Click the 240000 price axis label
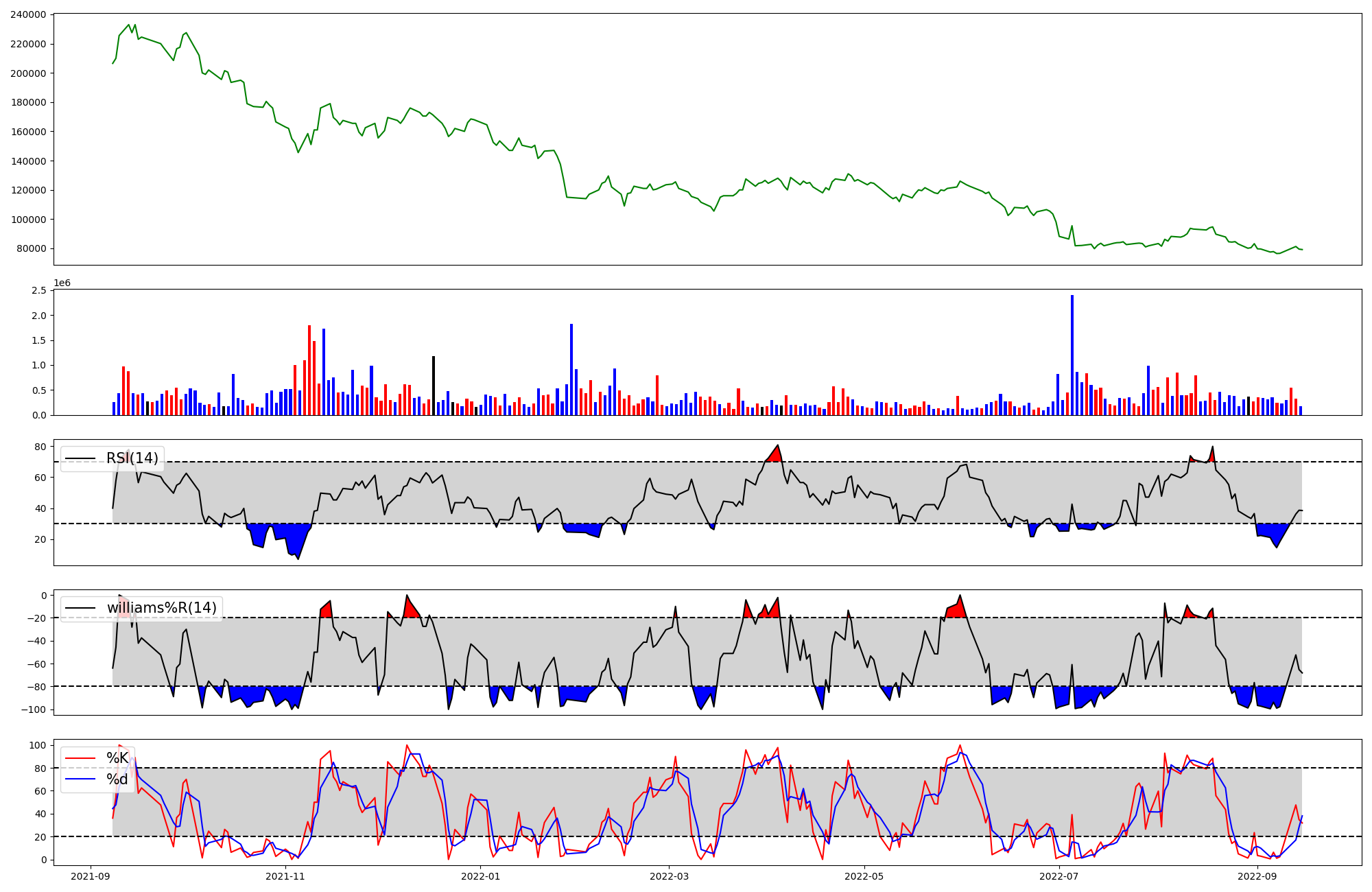Screen dimensions: 1372x892 pyautogui.click(x=29, y=14)
